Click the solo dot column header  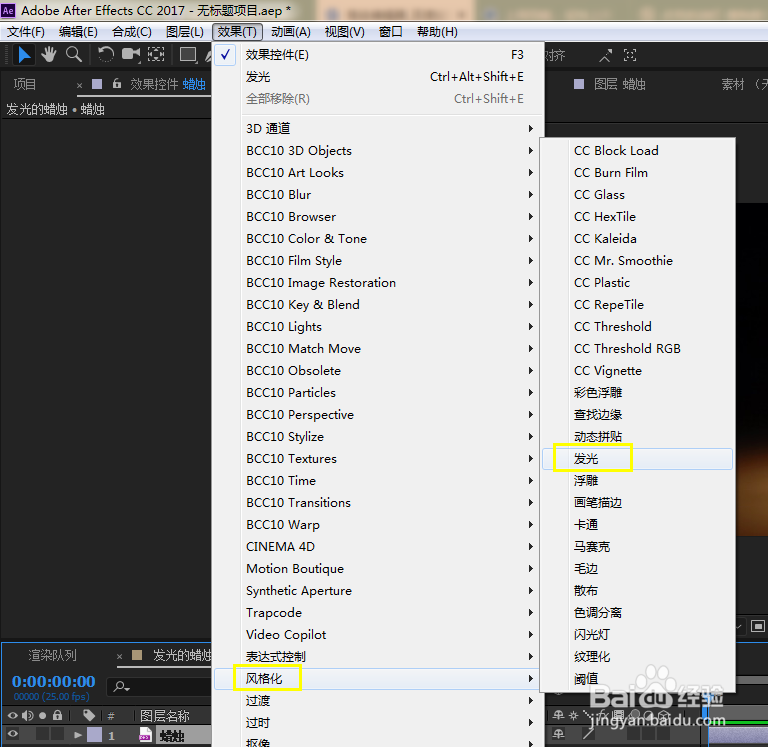[x=43, y=716]
